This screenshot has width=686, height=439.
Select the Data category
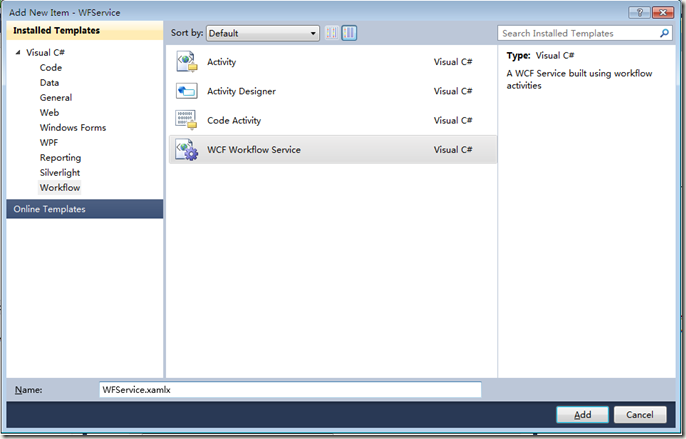point(49,82)
